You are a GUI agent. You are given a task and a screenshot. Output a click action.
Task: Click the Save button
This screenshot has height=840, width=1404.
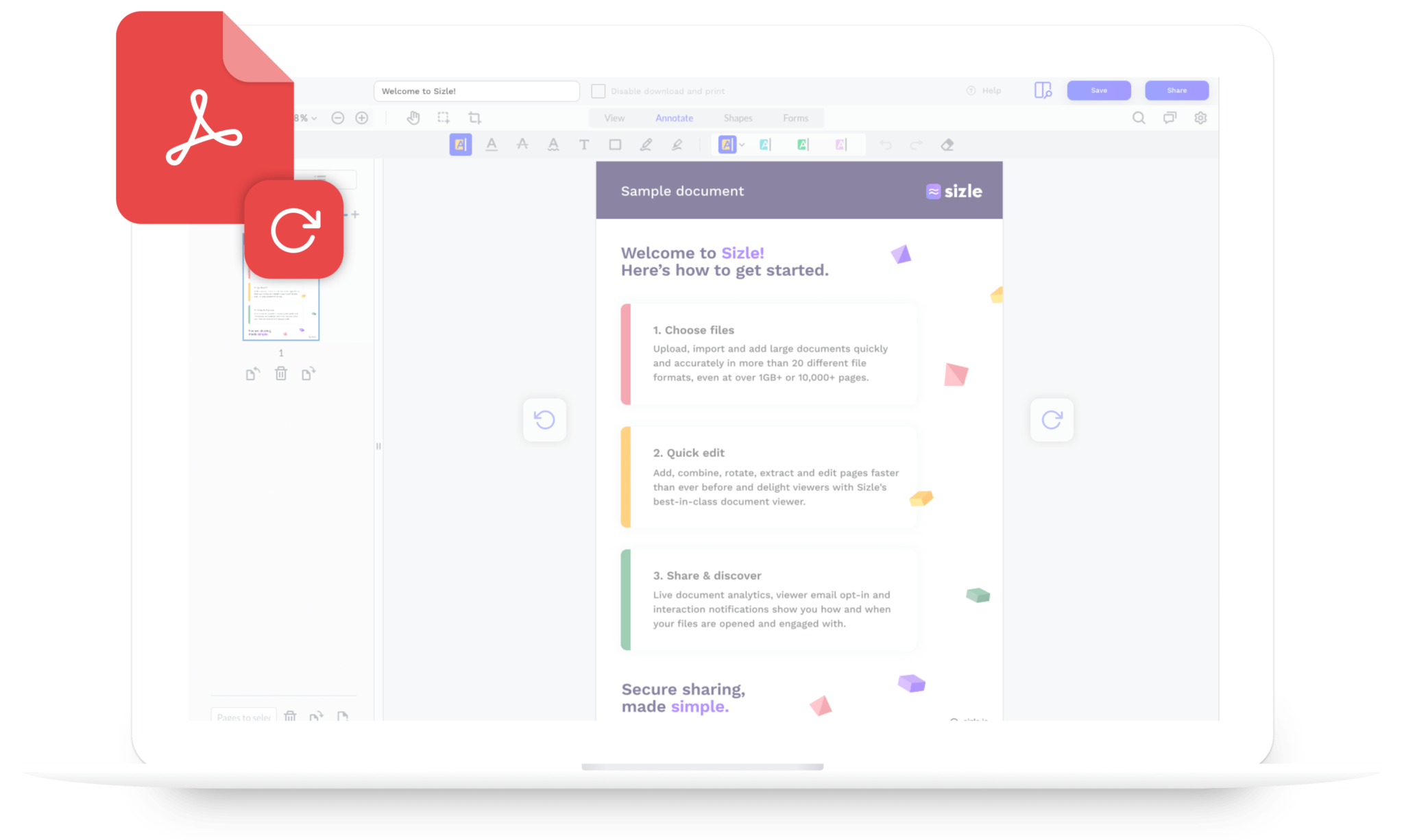pos(1098,91)
